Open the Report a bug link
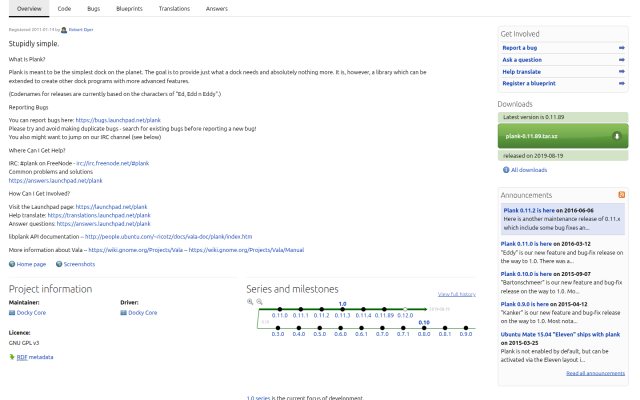640x400 pixels. click(x=520, y=48)
